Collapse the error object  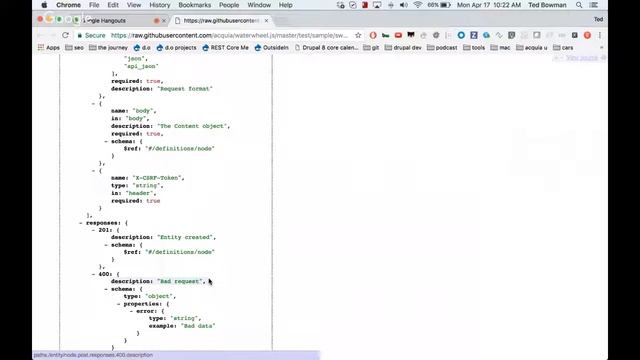131,311
